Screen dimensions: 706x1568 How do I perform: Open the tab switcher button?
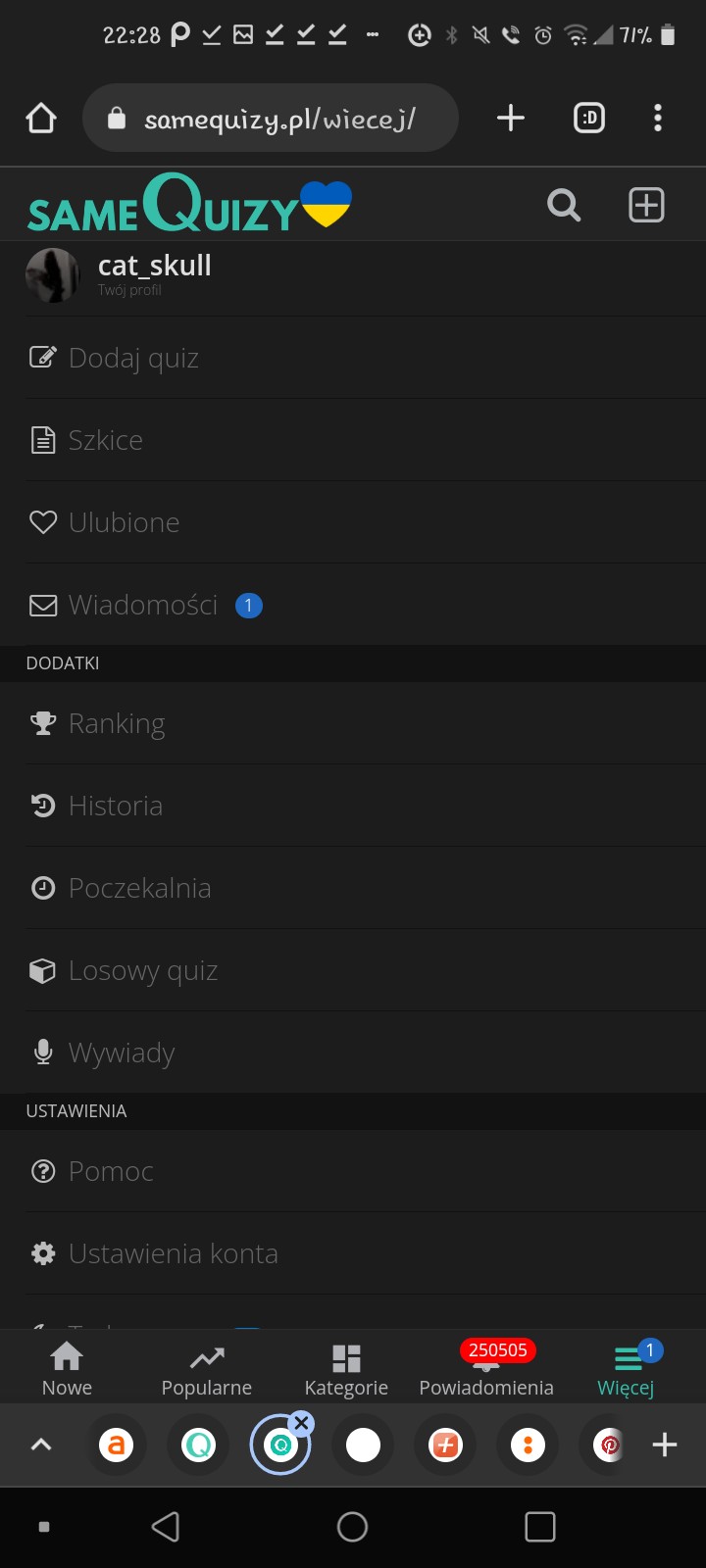[588, 119]
